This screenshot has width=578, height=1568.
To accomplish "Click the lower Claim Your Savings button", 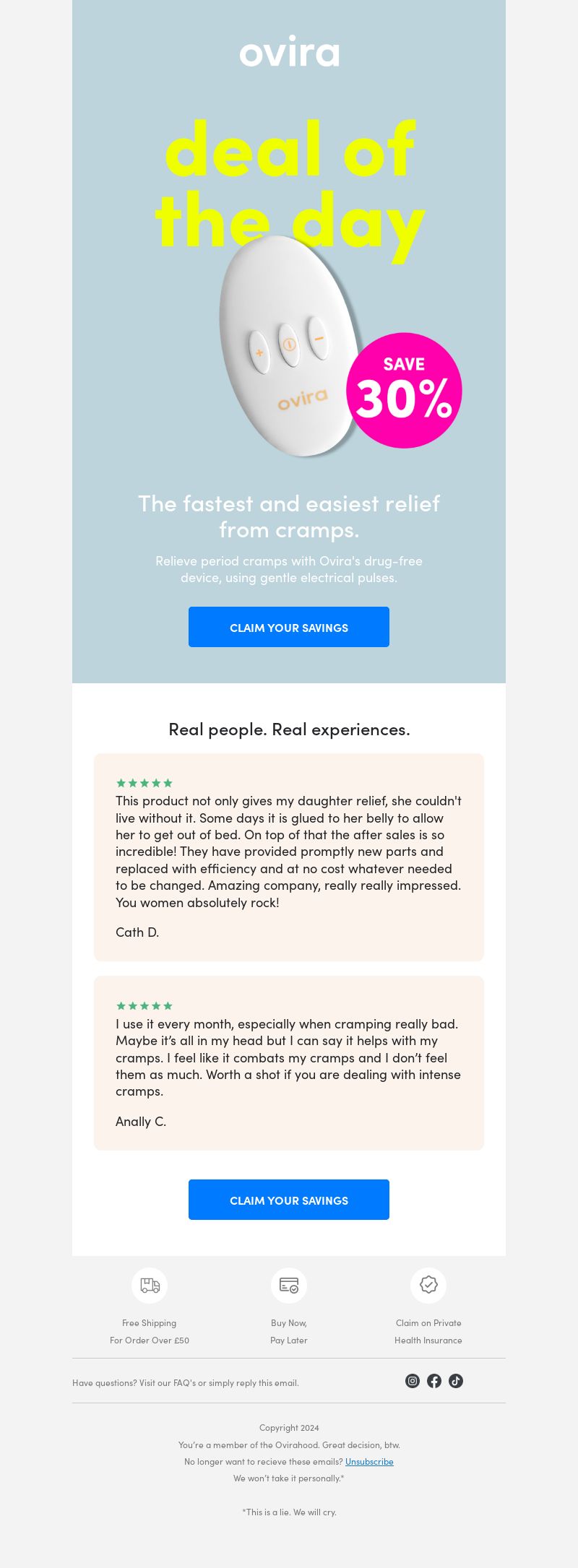I will tap(289, 1200).
